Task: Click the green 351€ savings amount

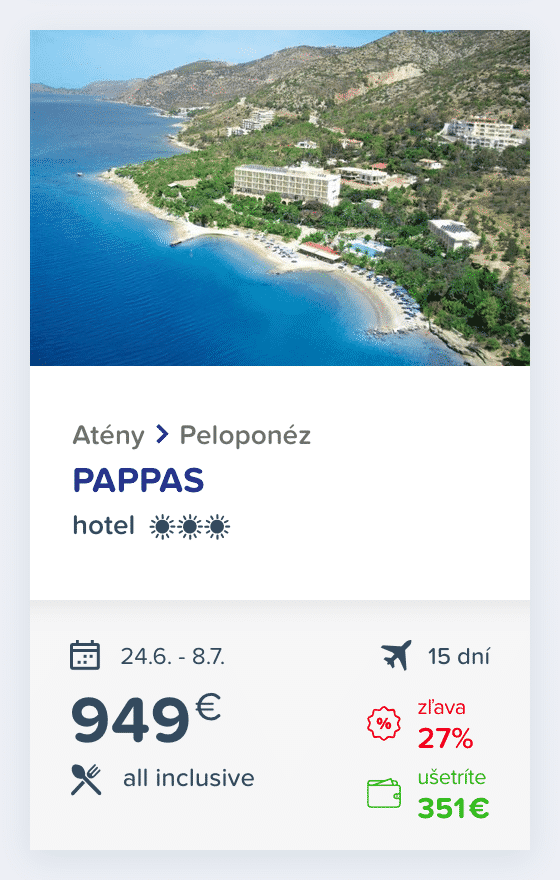Action: [x=453, y=808]
